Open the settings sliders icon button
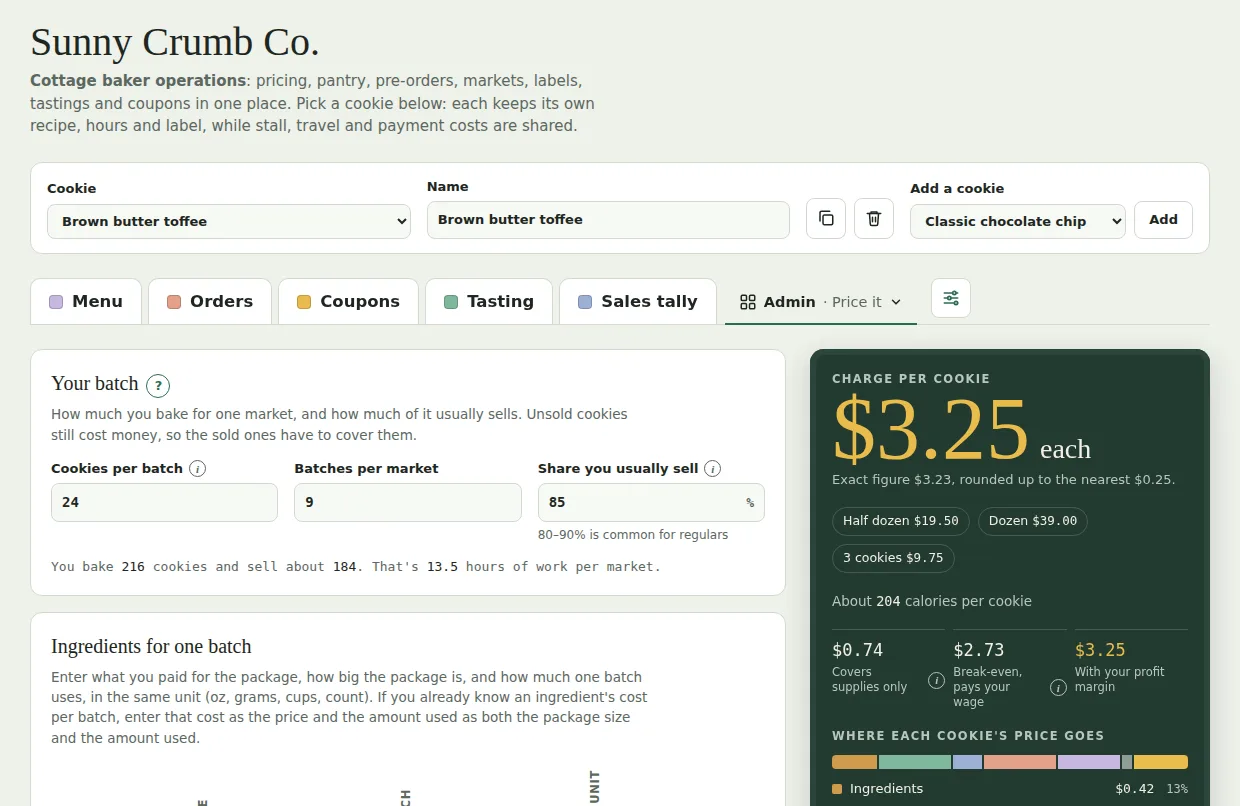 [x=951, y=298]
